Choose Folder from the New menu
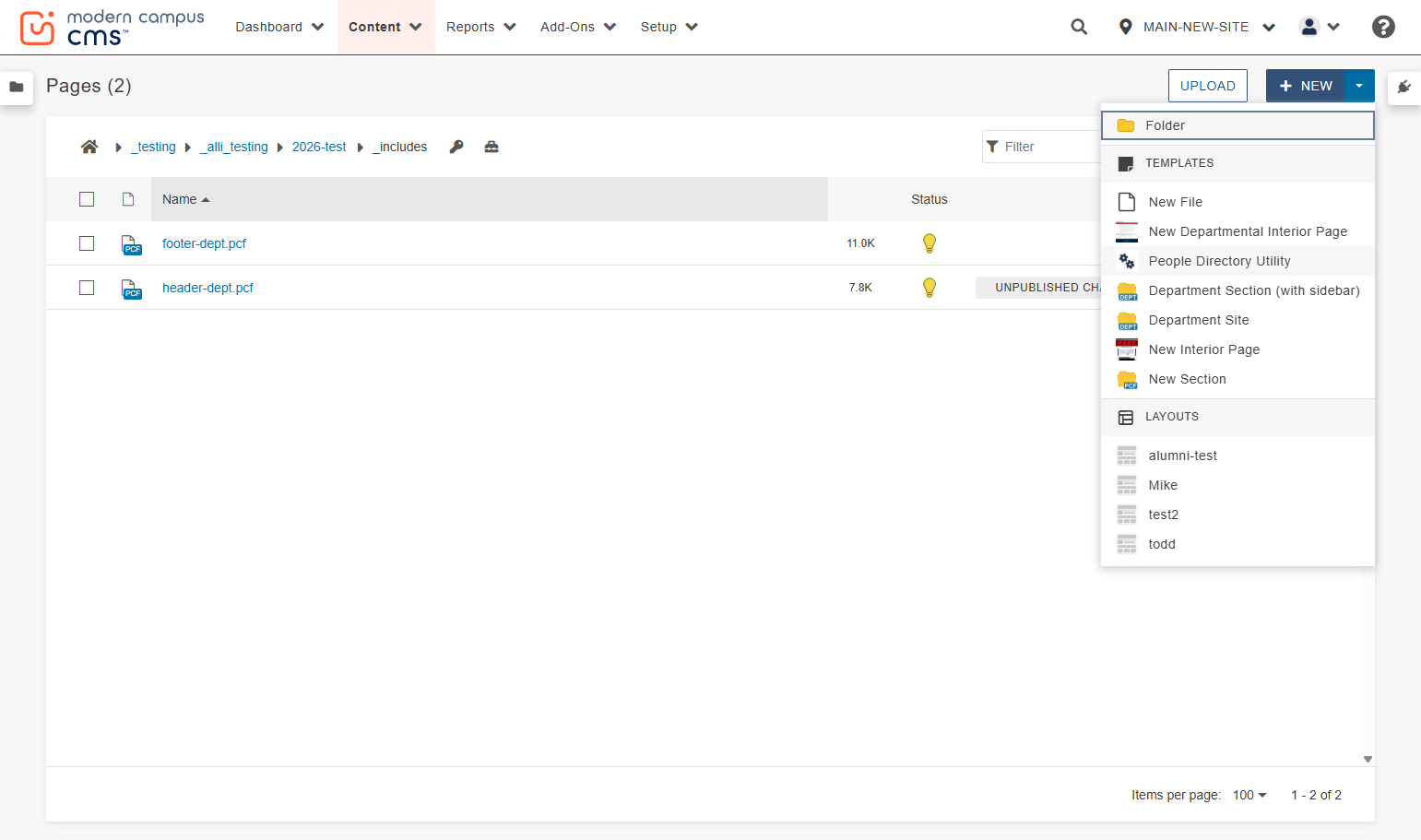The width and height of the screenshot is (1421, 840). tap(1237, 125)
